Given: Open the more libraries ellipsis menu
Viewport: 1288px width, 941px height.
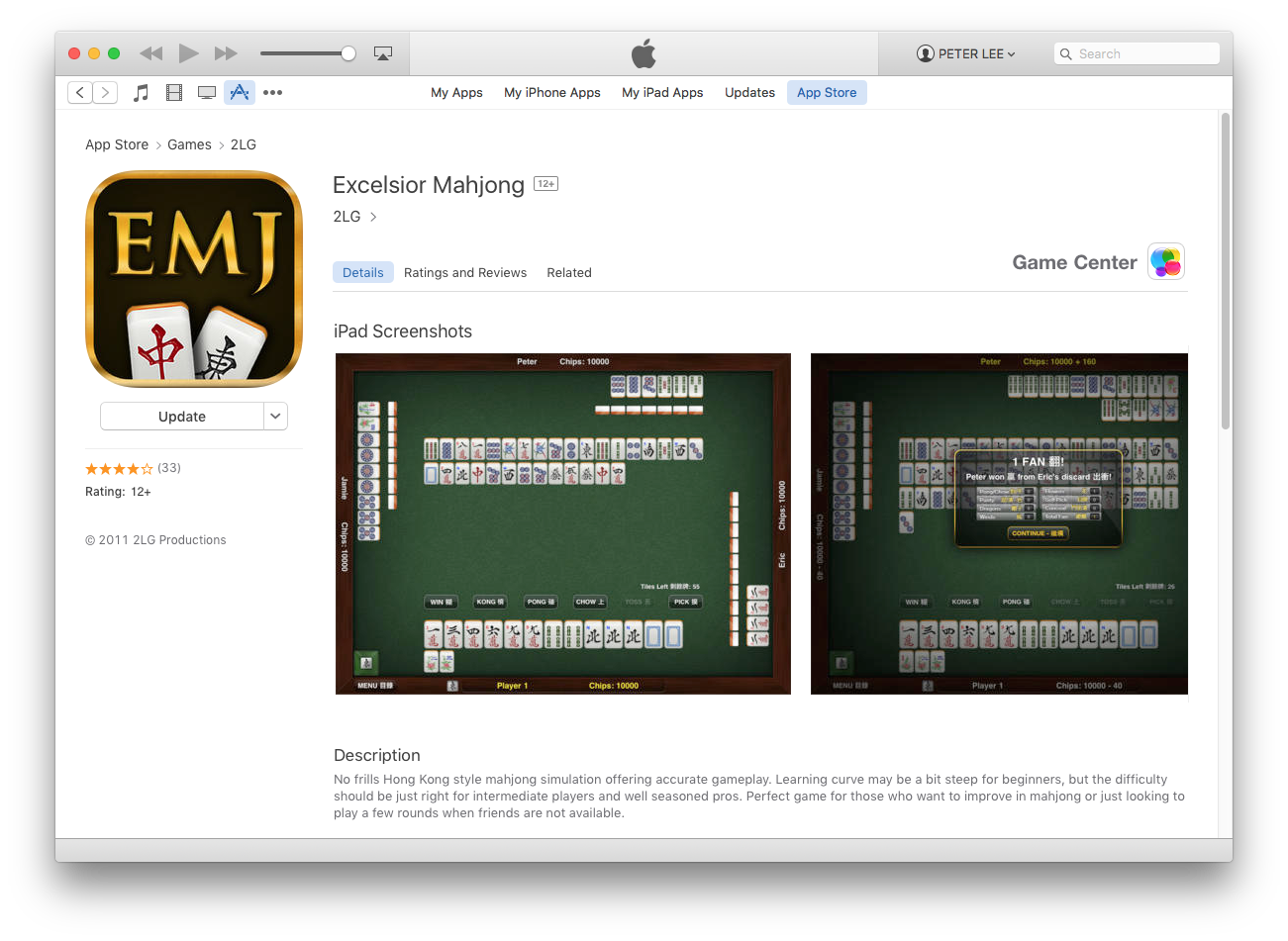Looking at the screenshot, I should (x=272, y=92).
